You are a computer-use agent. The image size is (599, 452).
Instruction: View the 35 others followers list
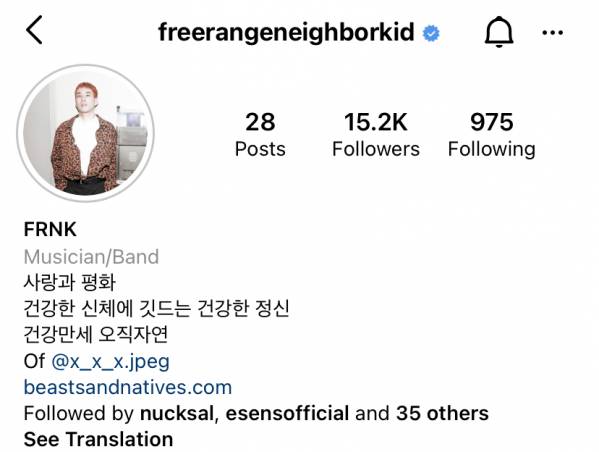(x=442, y=413)
